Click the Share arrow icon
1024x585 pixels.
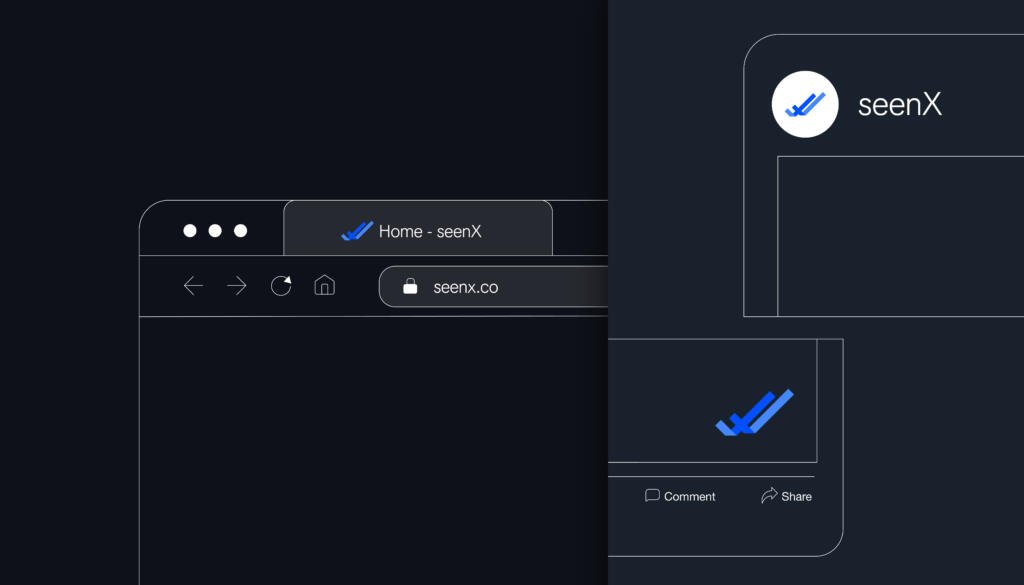[769, 496]
